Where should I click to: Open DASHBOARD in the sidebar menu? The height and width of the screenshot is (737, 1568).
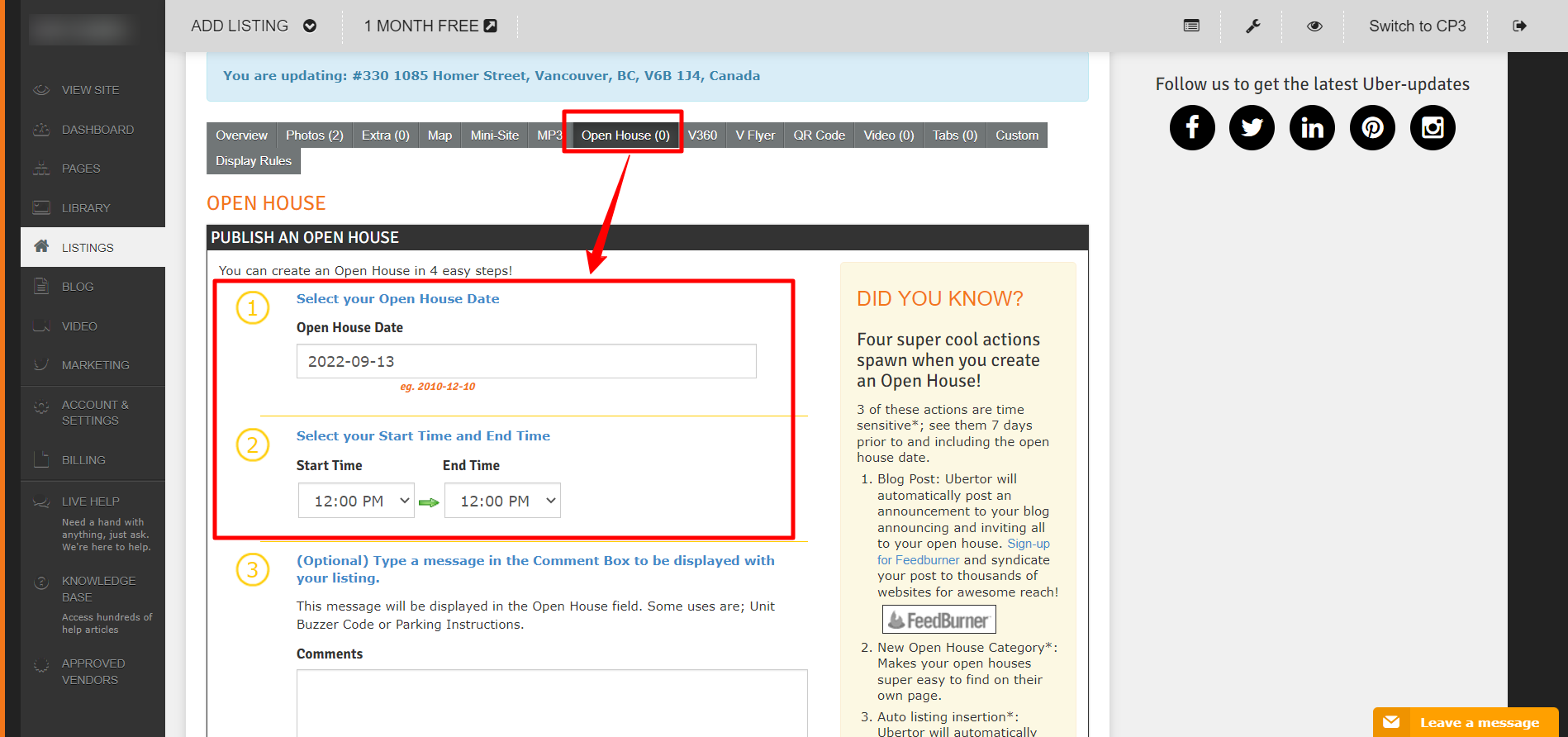(x=93, y=130)
